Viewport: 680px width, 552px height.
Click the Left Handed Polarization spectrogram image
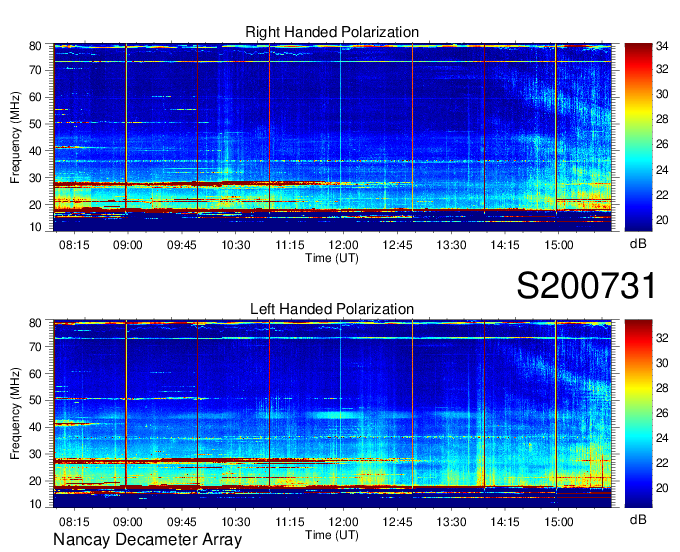coord(332,414)
